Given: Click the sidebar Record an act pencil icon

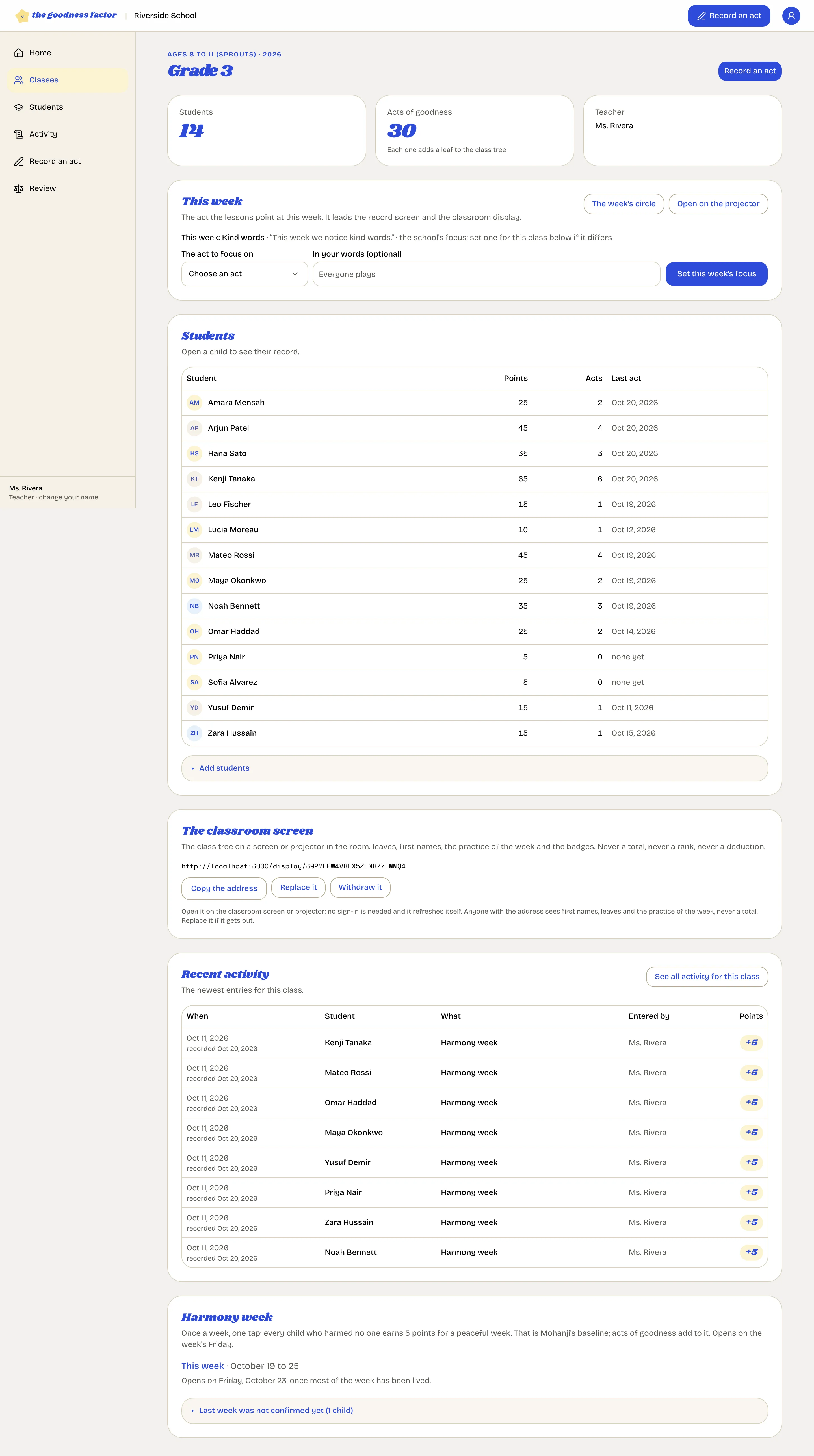Looking at the screenshot, I should pos(19,162).
